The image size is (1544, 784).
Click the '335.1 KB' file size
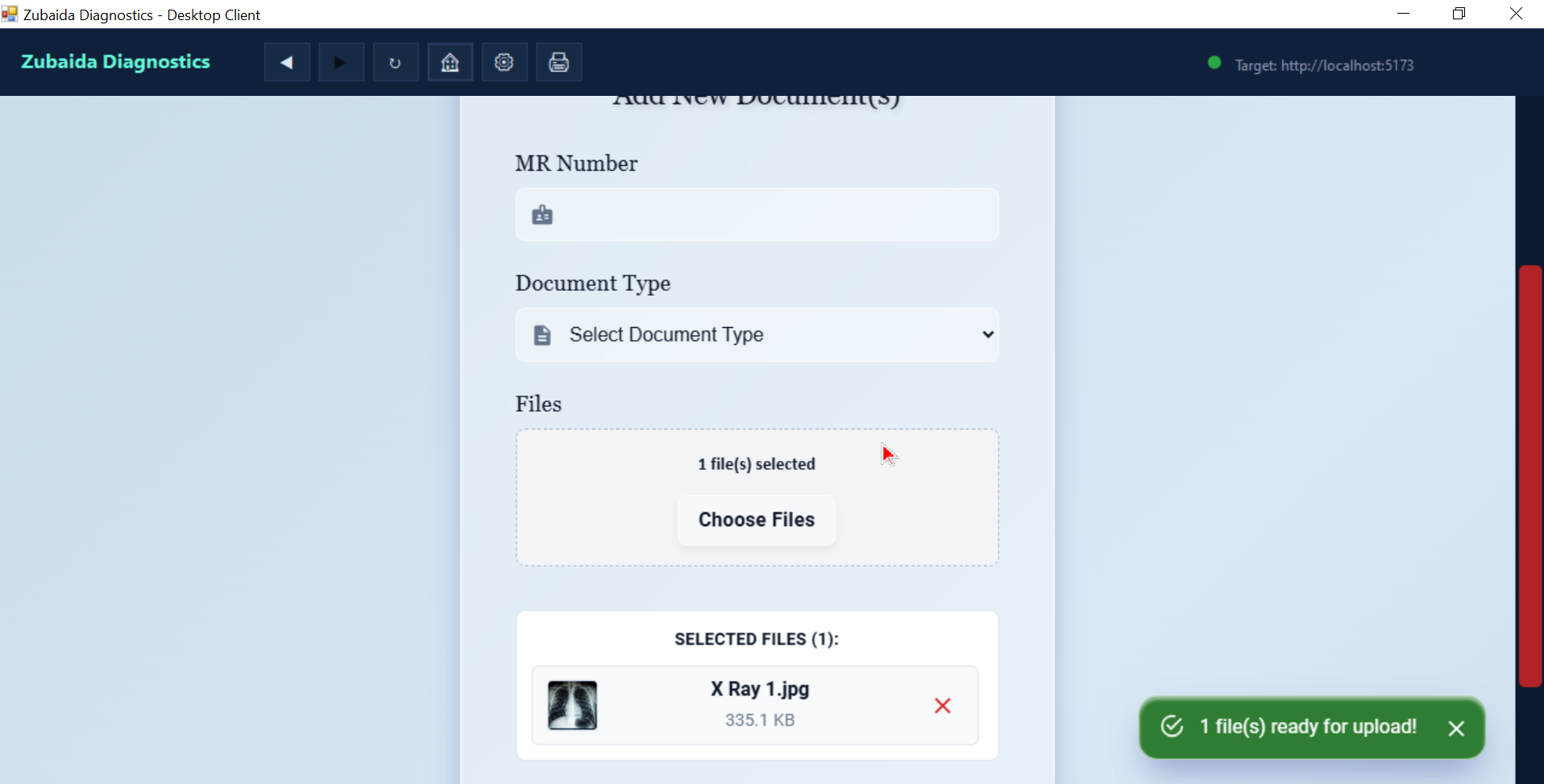pyautogui.click(x=760, y=720)
